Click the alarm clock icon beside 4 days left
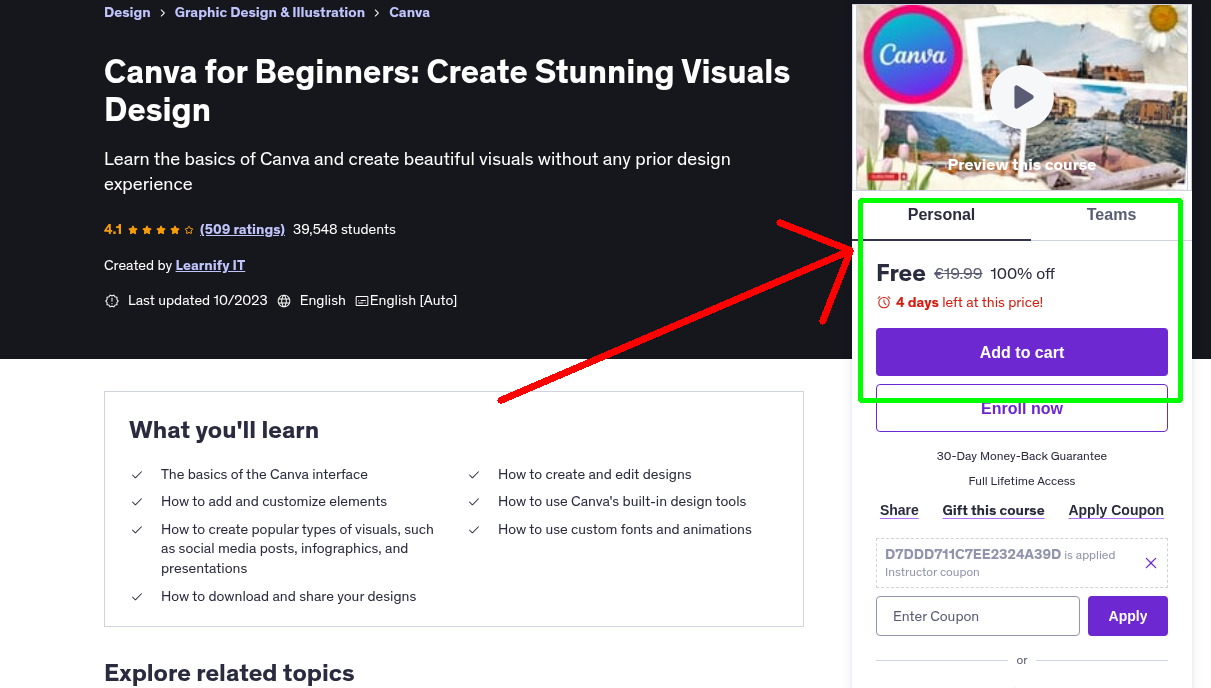1211x688 pixels. (x=883, y=302)
